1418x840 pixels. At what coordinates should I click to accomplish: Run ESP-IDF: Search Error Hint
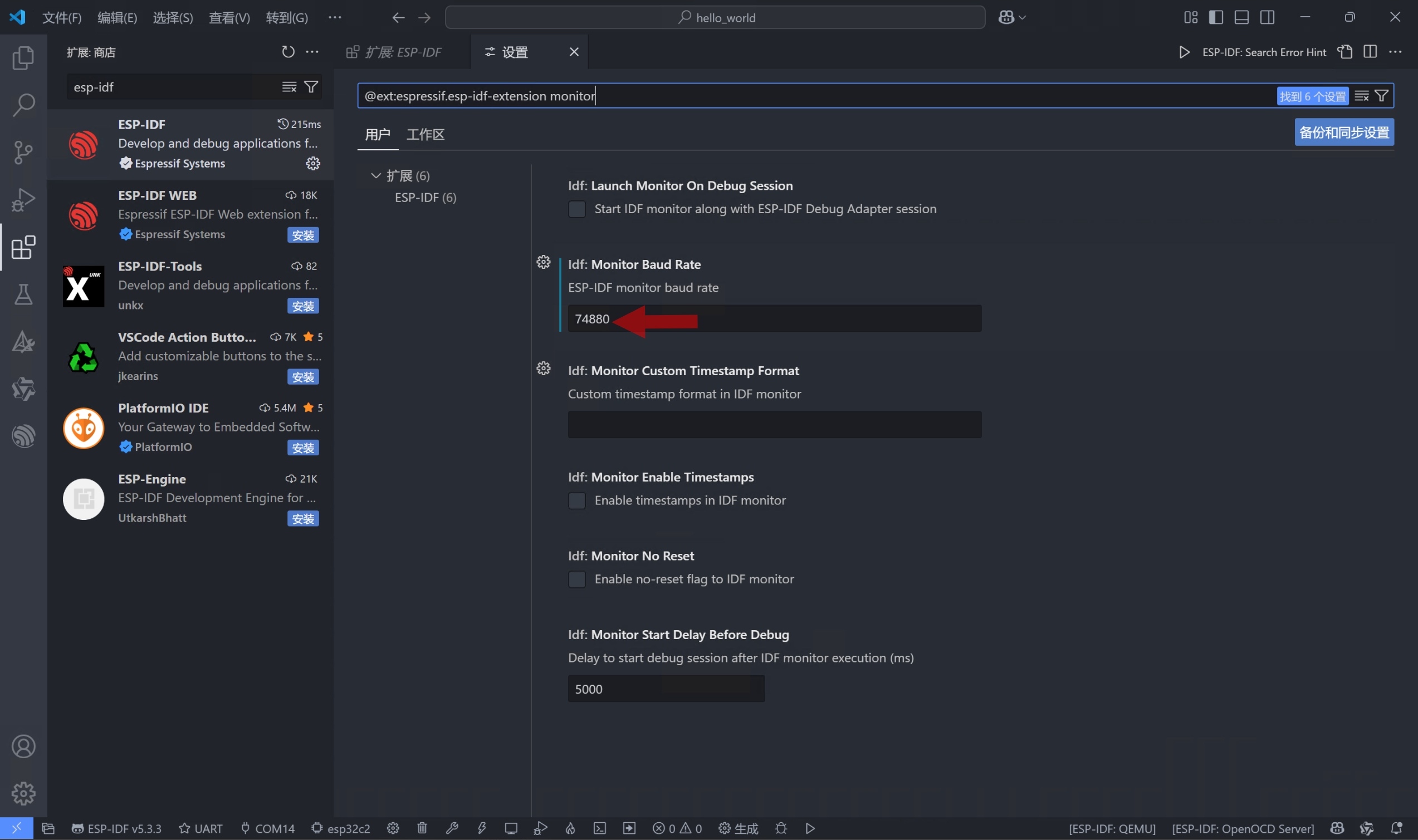tap(1184, 52)
